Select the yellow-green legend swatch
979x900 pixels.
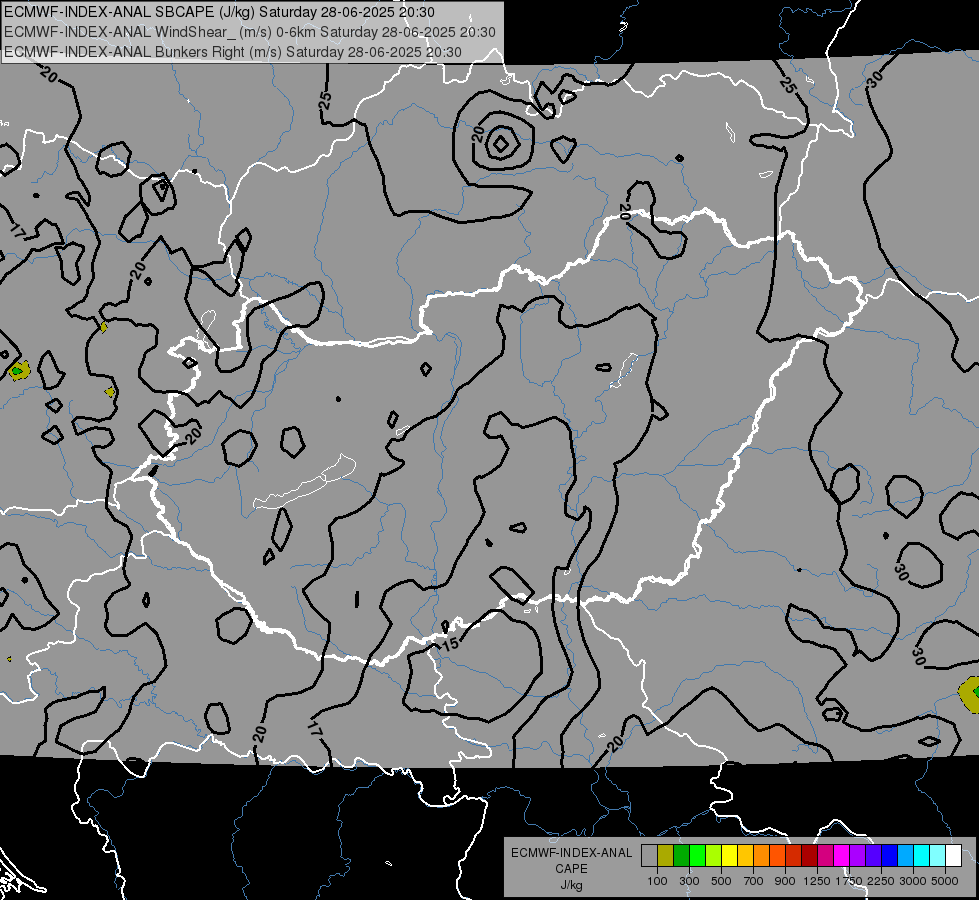[x=714, y=856]
